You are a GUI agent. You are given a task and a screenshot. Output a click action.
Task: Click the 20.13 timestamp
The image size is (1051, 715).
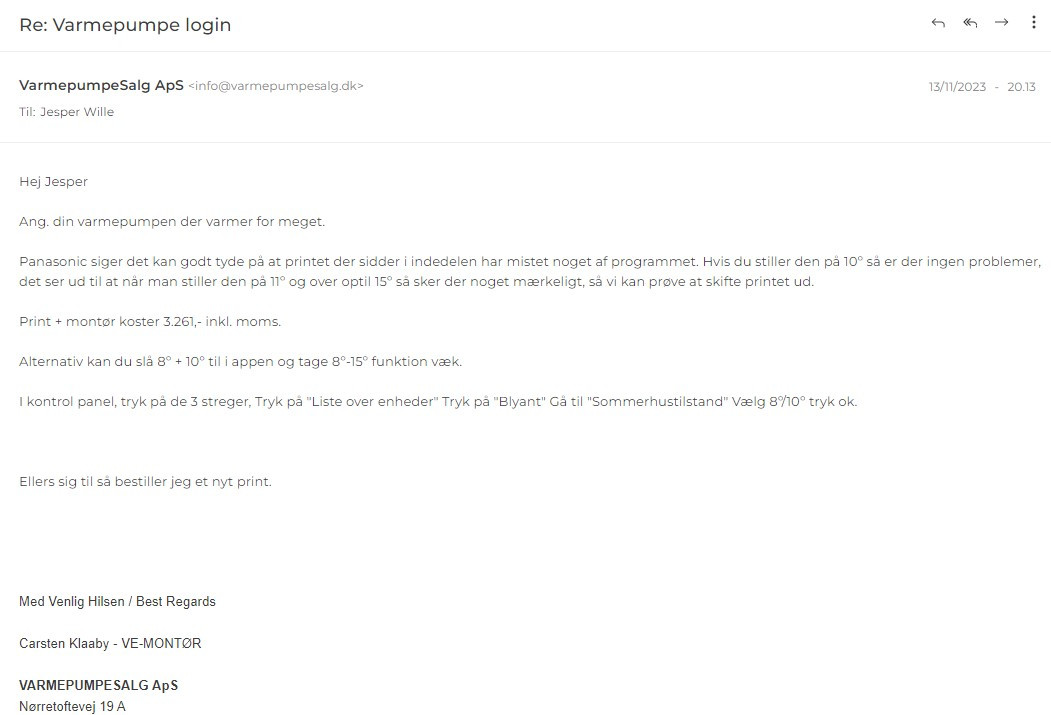click(x=1022, y=87)
